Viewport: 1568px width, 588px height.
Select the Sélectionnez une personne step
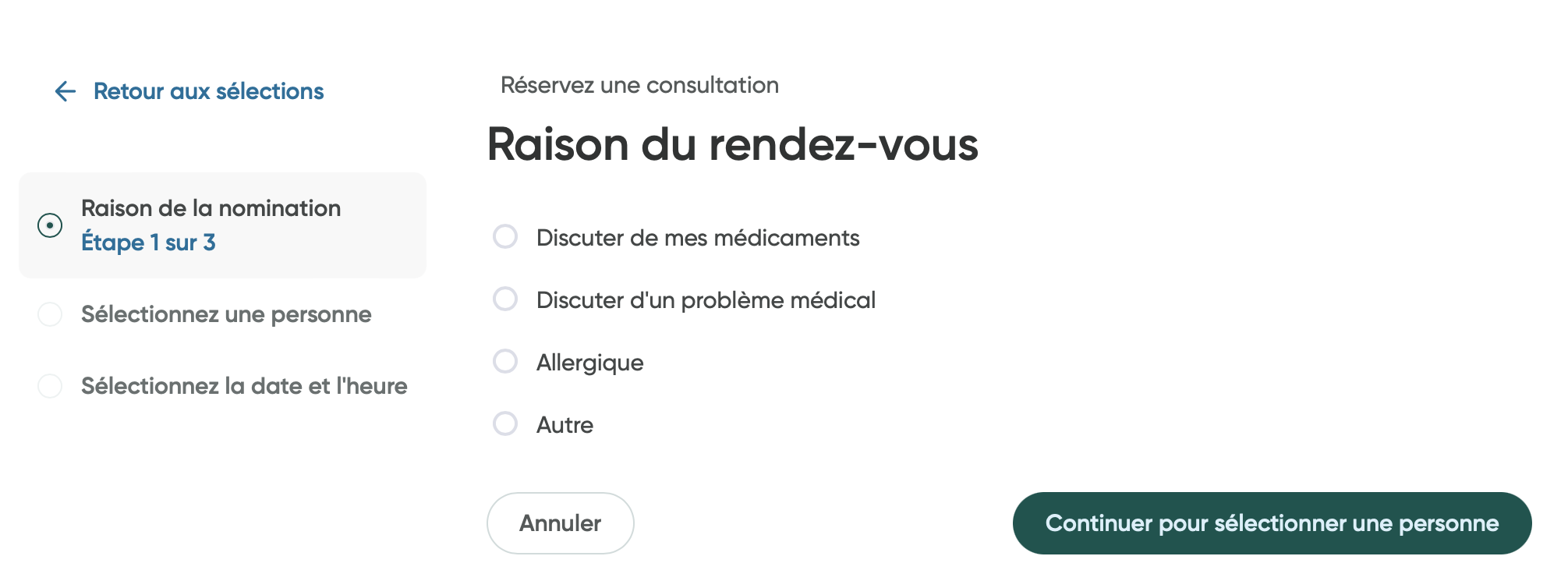coord(226,314)
